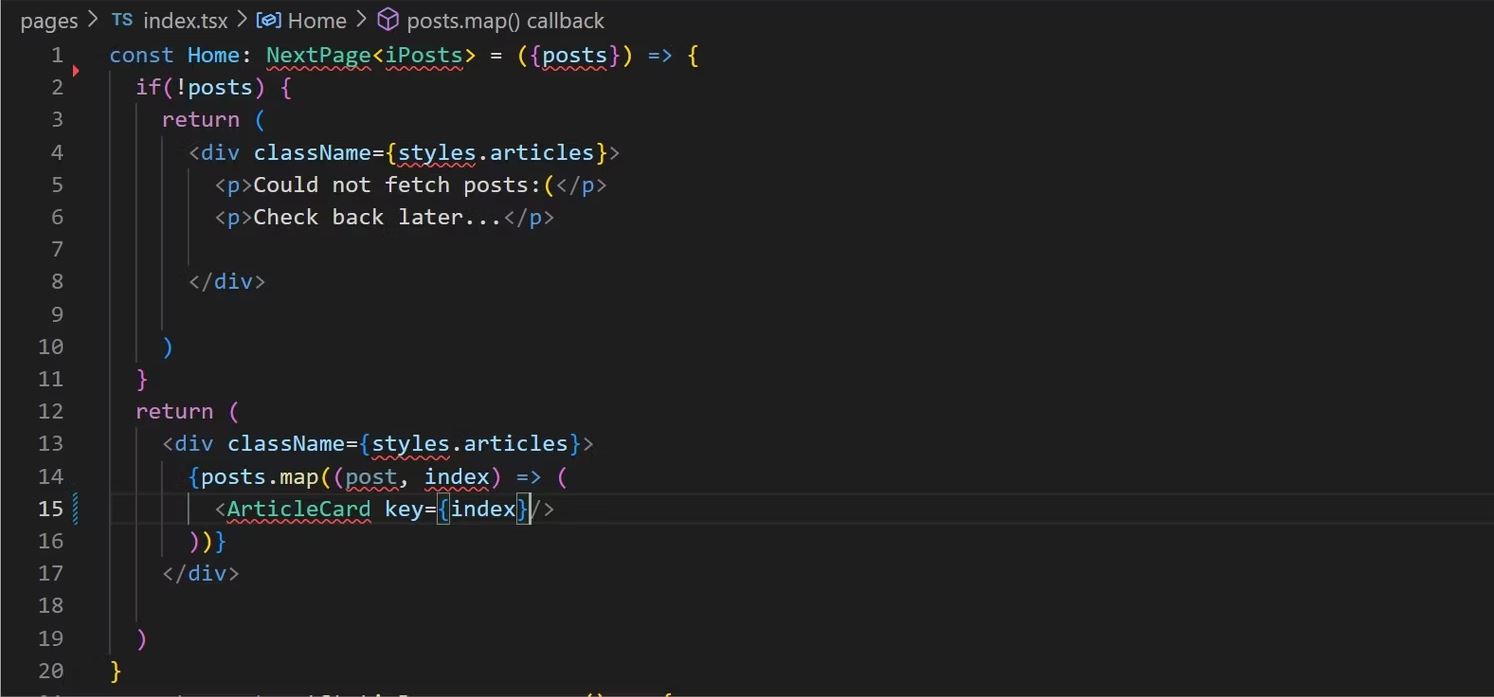Open the 'posts.map() callback' breadcrumb
Image resolution: width=1494 pixels, height=697 pixels.
[505, 20]
